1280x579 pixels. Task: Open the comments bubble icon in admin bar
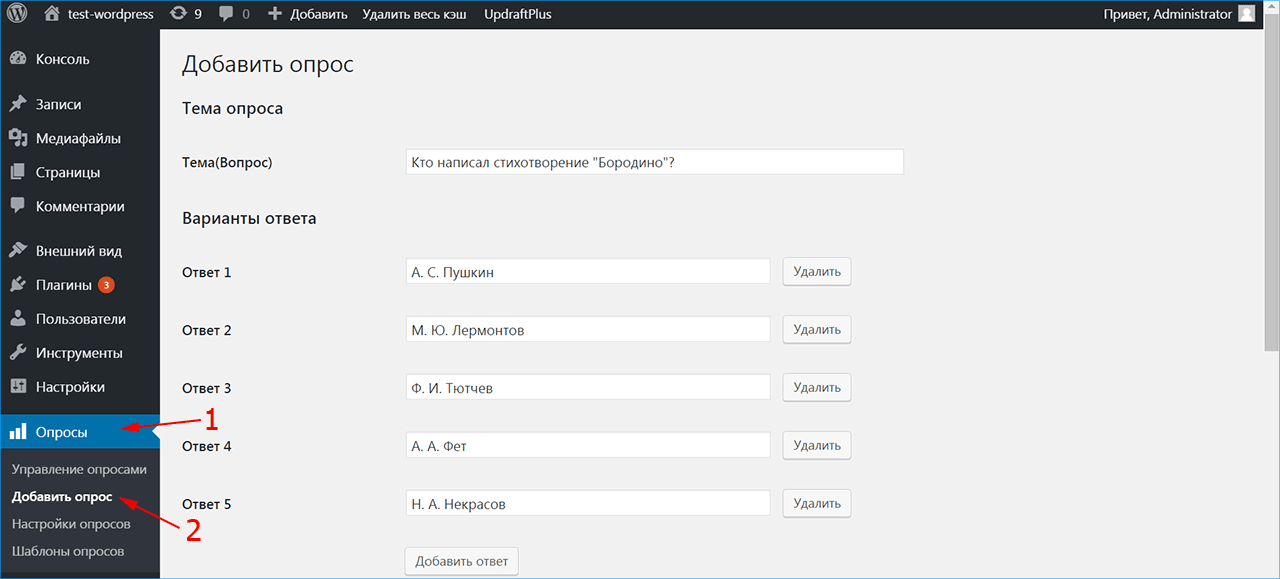click(x=226, y=14)
